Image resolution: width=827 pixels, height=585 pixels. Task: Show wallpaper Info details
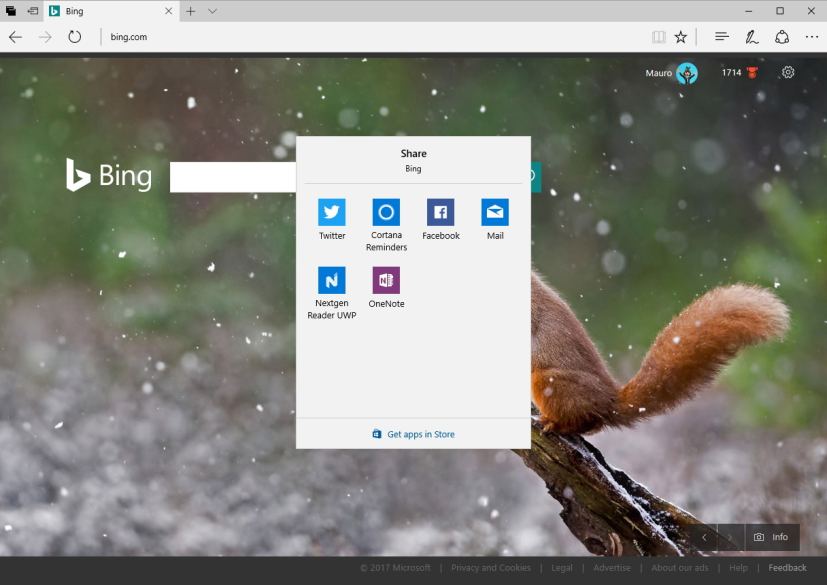point(770,537)
